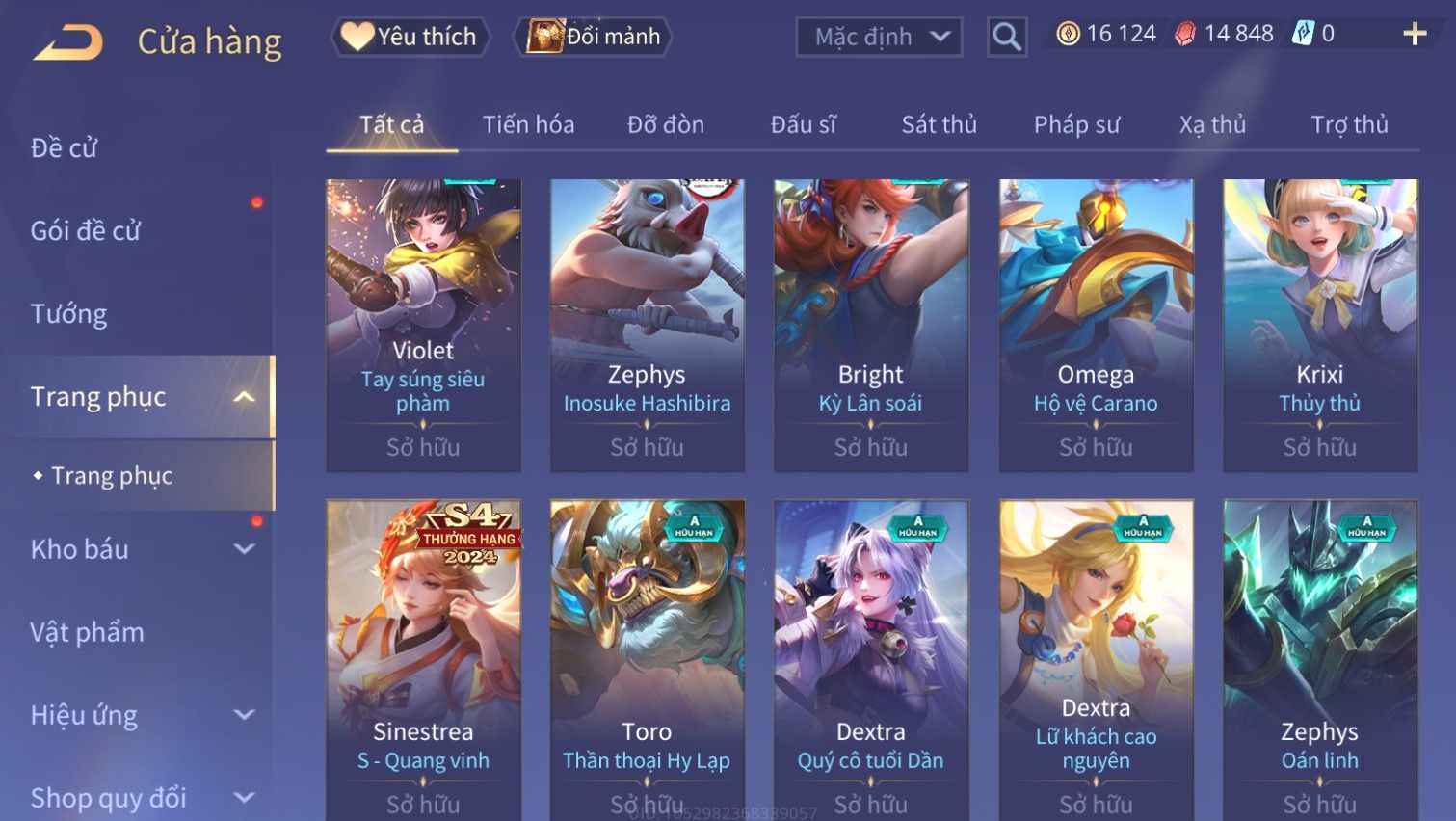Click the gold coin balance icon

point(1068,34)
